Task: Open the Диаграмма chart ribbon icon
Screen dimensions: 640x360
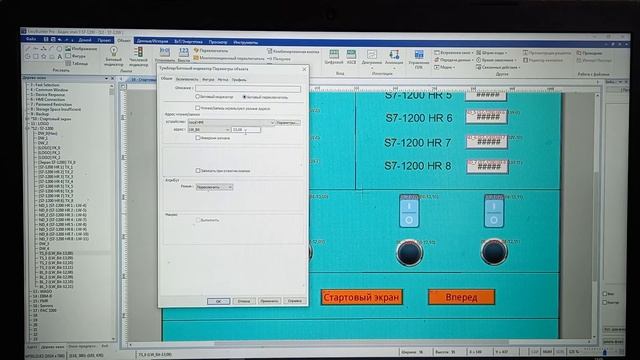Action: 371,57
